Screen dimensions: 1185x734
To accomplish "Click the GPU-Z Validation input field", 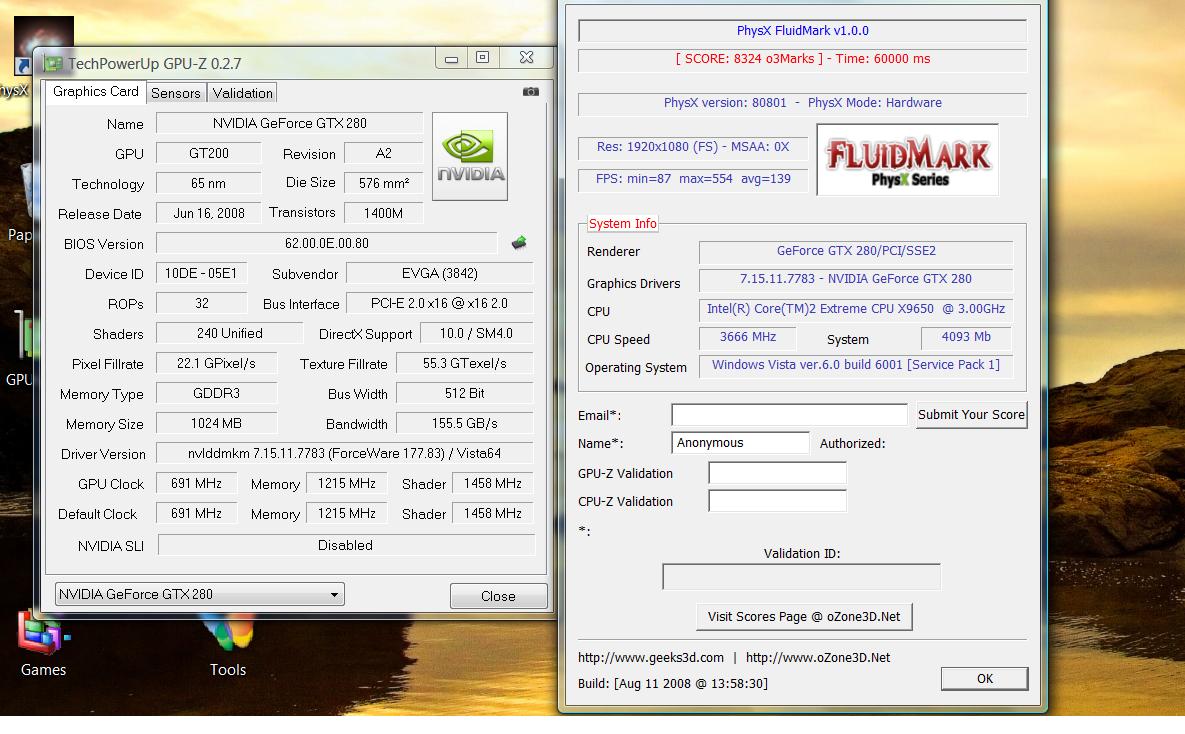I will 777,473.
